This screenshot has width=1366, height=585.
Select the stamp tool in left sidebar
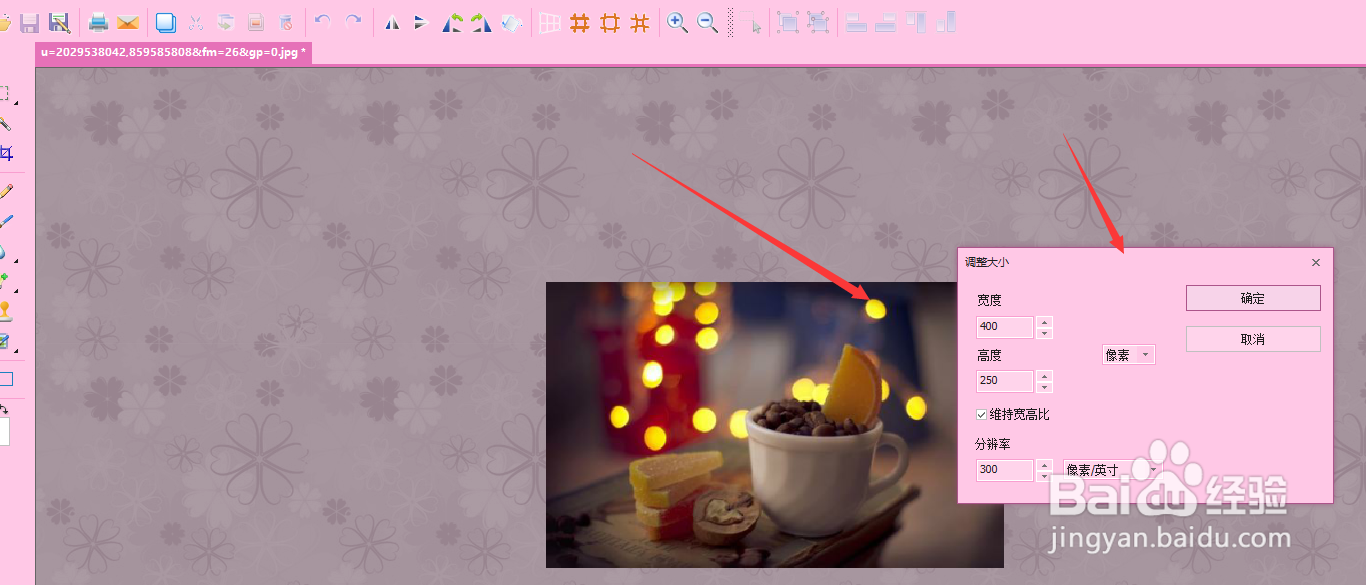click(x=5, y=310)
